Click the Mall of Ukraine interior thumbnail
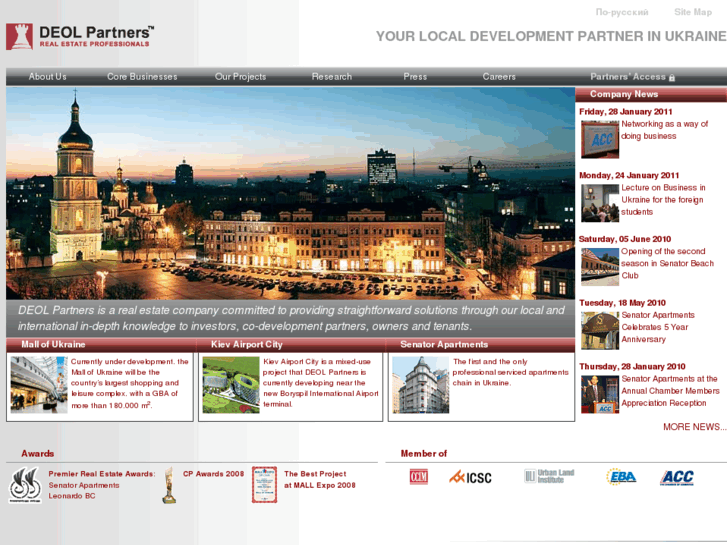 click(39, 385)
